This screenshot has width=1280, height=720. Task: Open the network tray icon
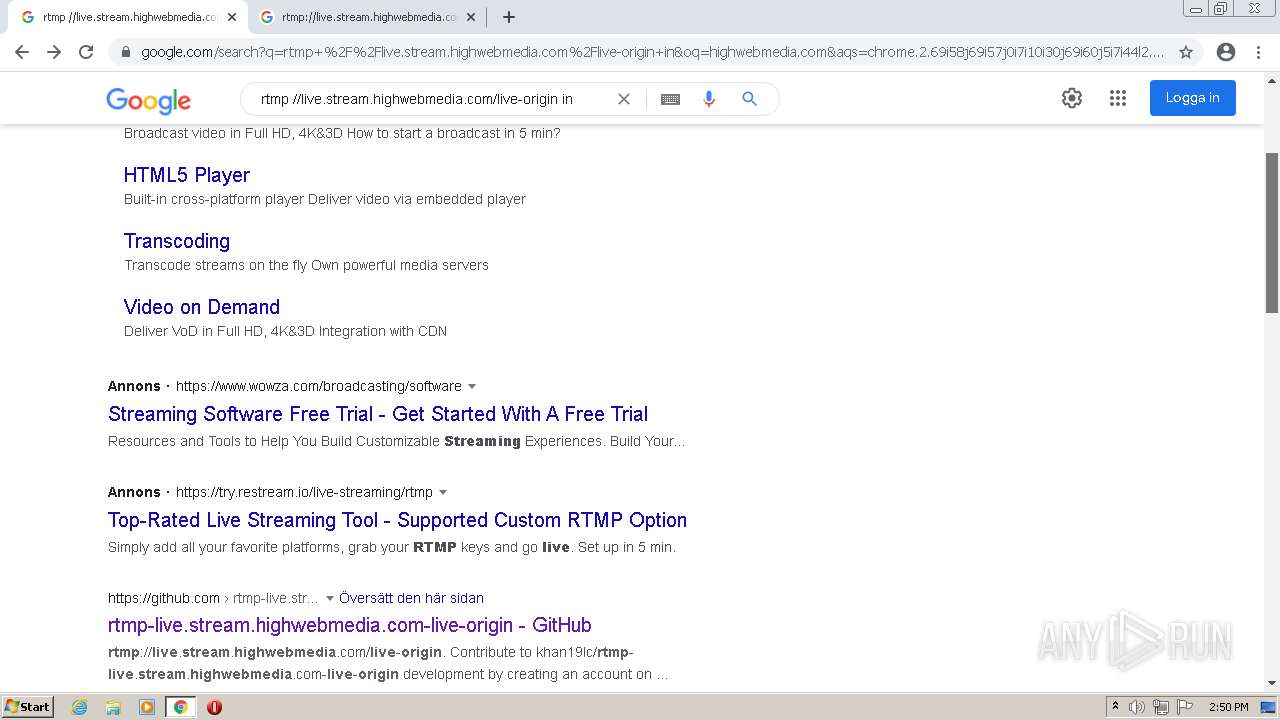pyautogui.click(x=1161, y=707)
